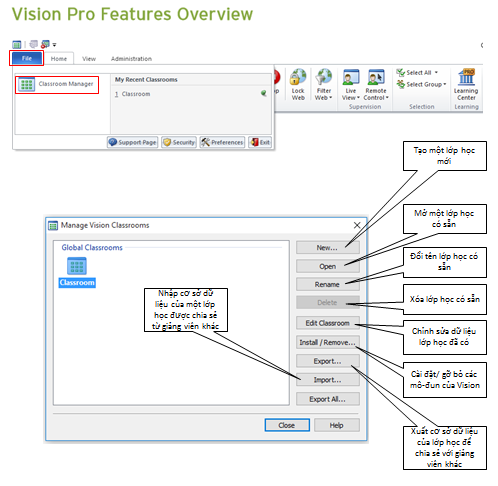The image size is (498, 486).
Task: Open Preferences from the File menu
Action: pyautogui.click(x=222, y=142)
